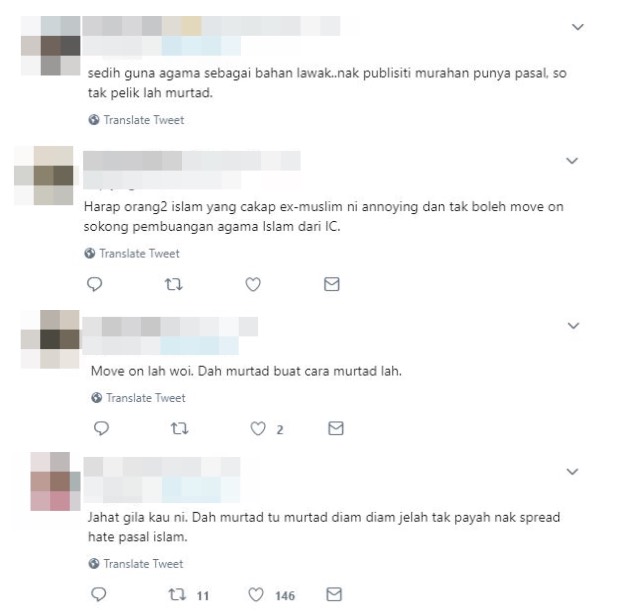Expand the more menu for 'Harap orang2 islam' tweet
Screen dimensions: 617x612
tap(572, 161)
